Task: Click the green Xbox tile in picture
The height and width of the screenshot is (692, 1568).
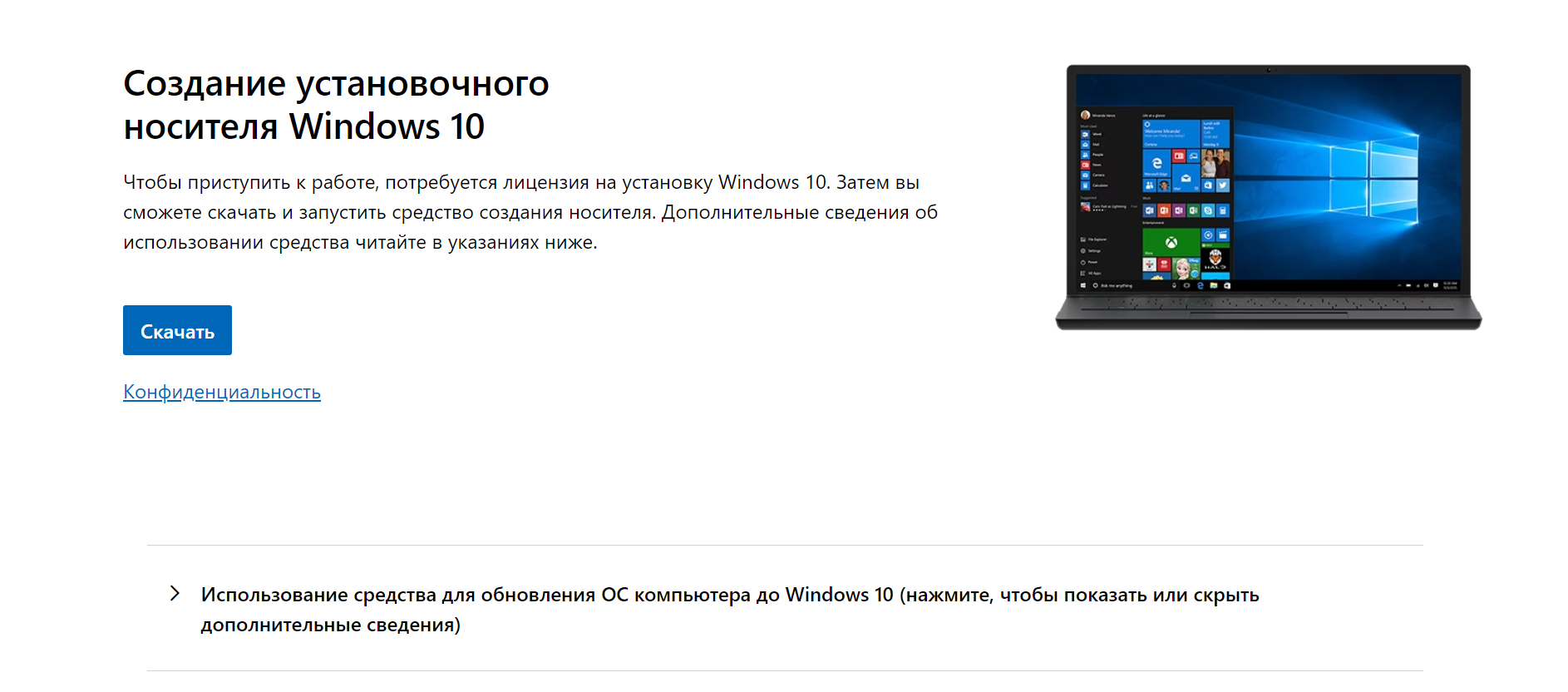Action: pos(1171,242)
